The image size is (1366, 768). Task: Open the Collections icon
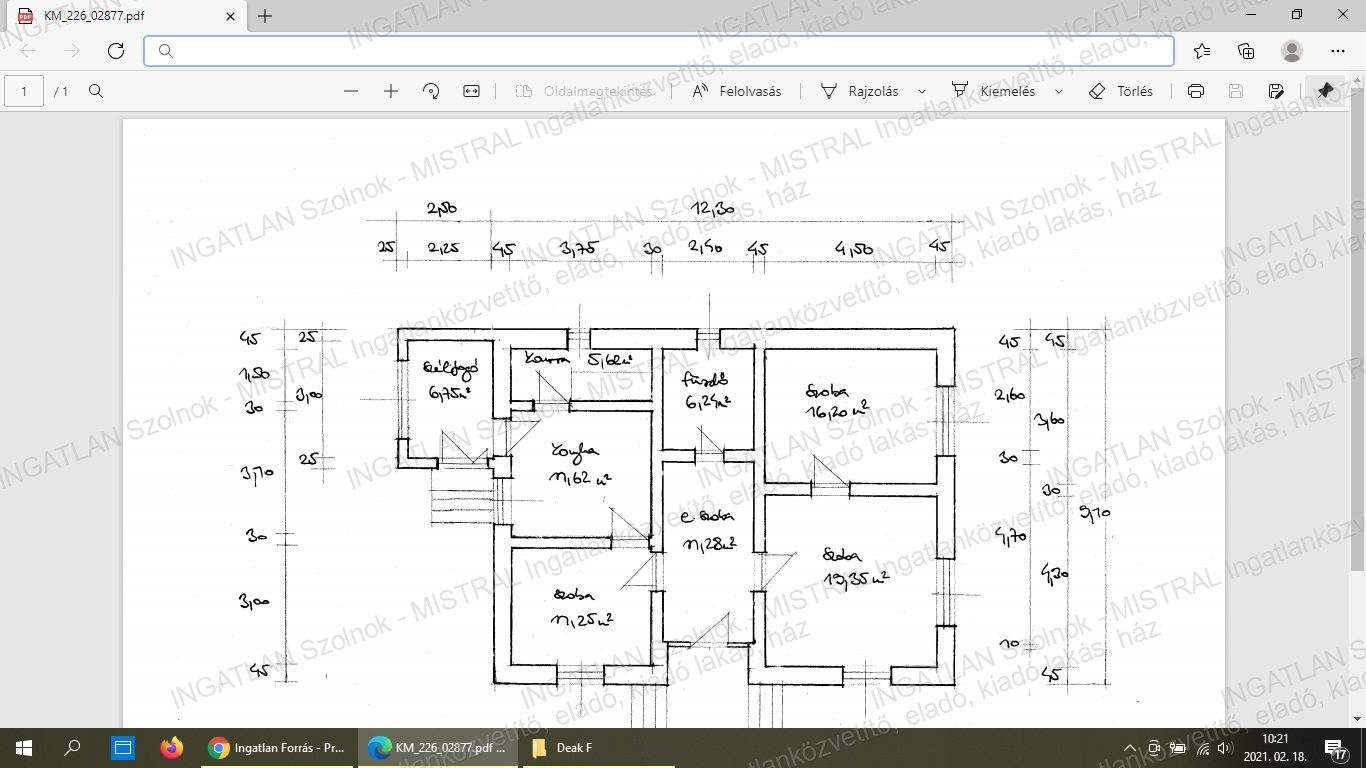pos(1246,51)
